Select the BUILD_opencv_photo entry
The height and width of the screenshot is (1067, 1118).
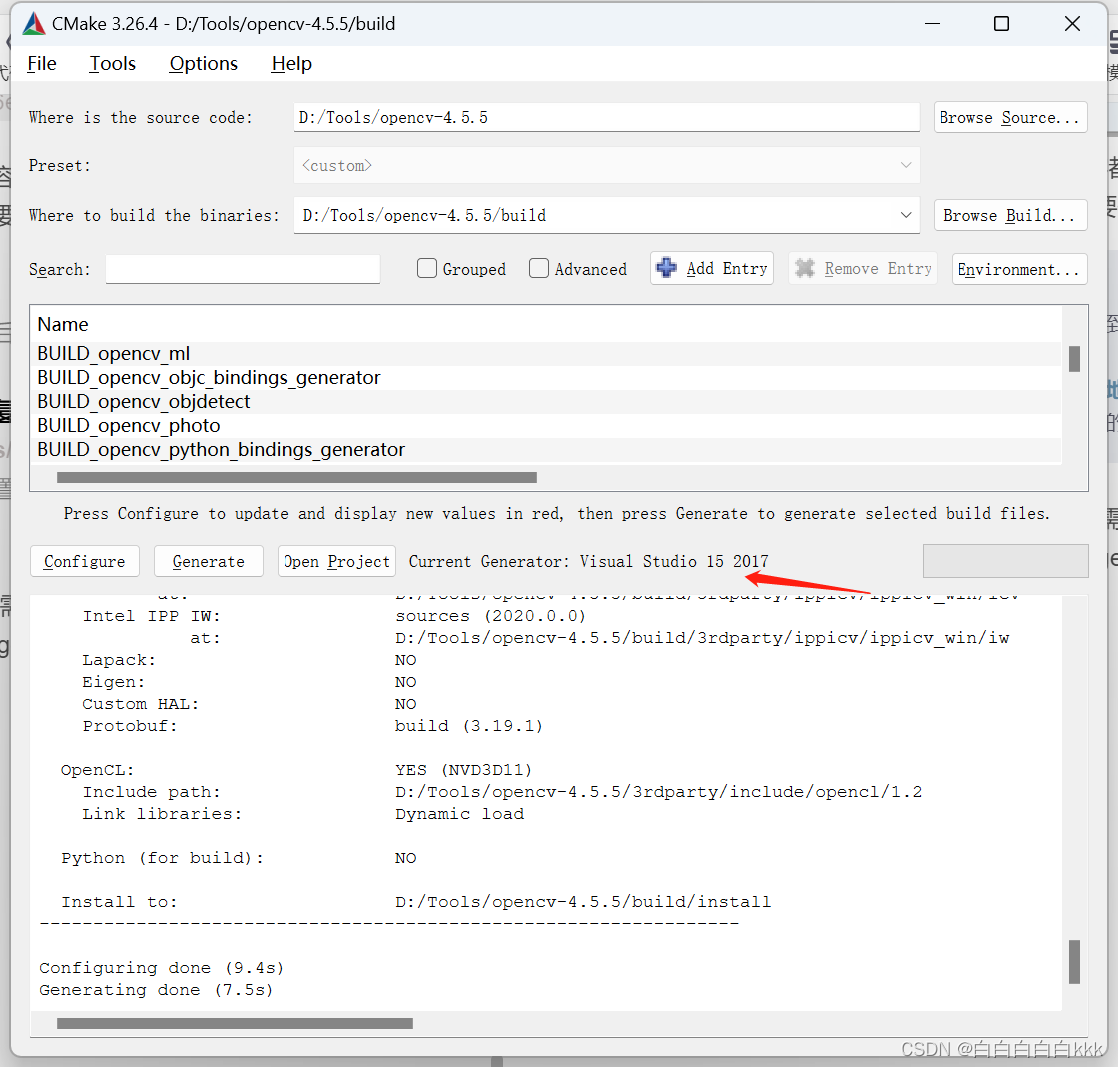(x=545, y=426)
